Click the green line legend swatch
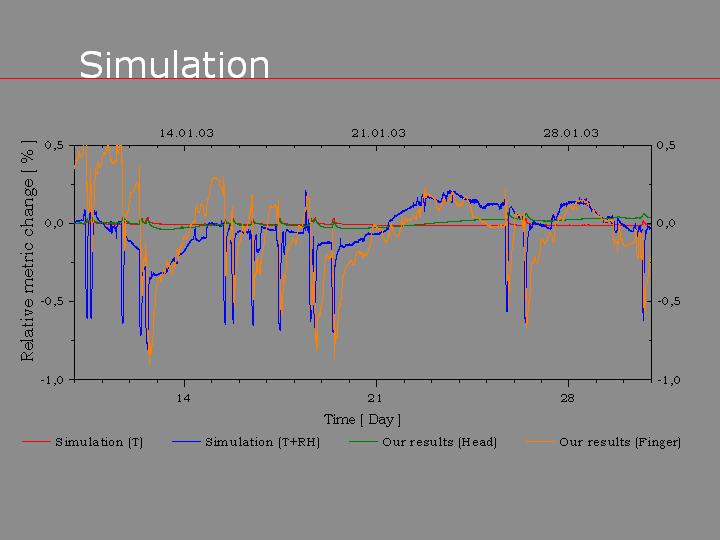 (x=363, y=442)
